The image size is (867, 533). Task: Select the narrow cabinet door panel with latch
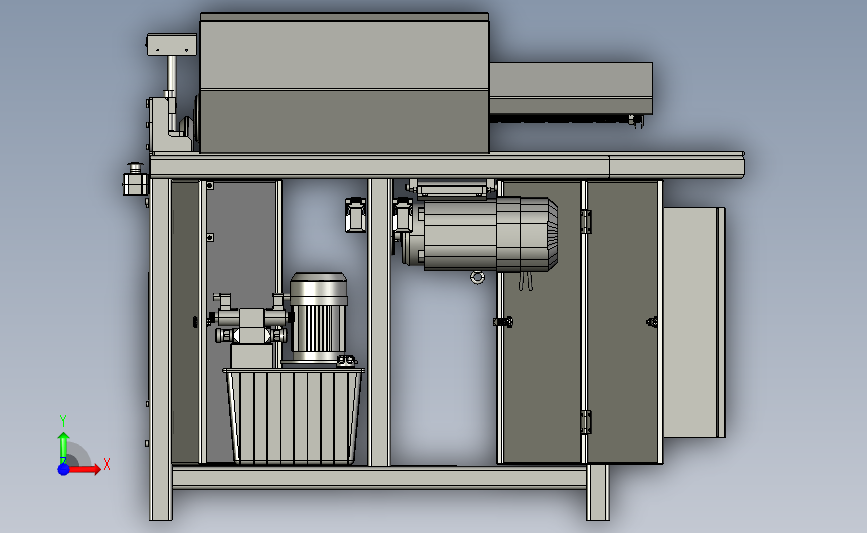[623, 322]
